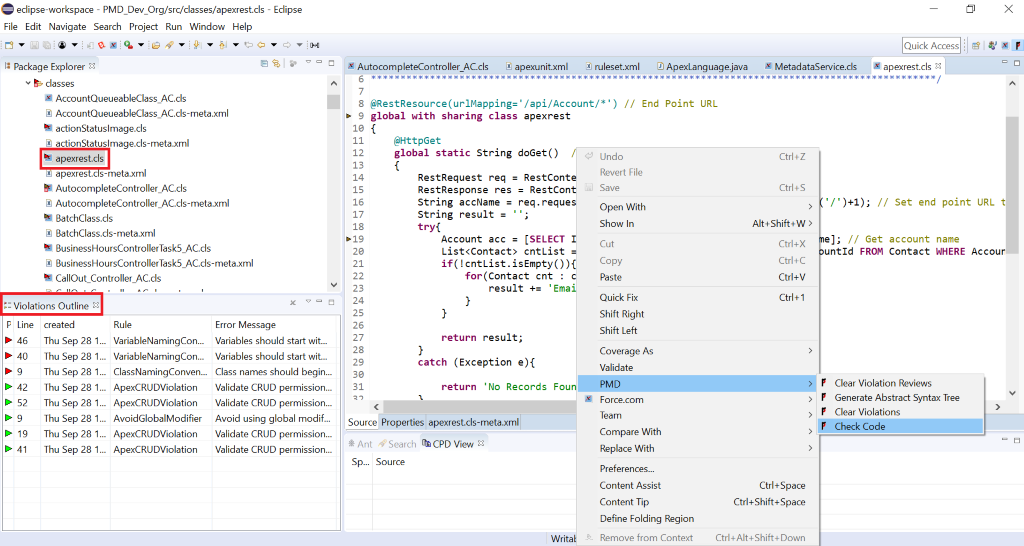The width and height of the screenshot is (1024, 546).
Task: Click the editor vertical scrollbar thumb
Action: (1012, 184)
